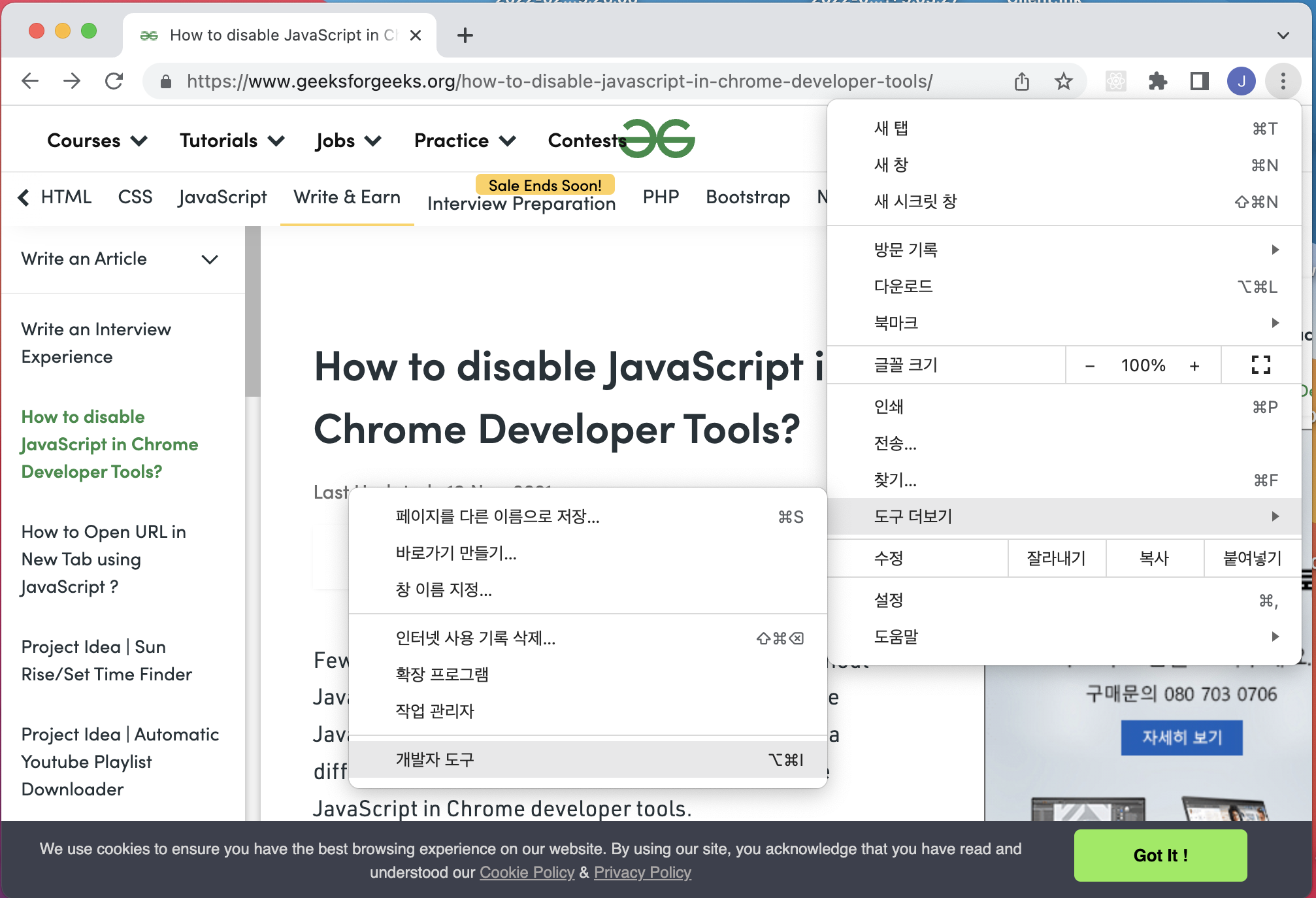The height and width of the screenshot is (898, 1316).
Task: Expand the Courses dropdown
Action: (x=97, y=141)
